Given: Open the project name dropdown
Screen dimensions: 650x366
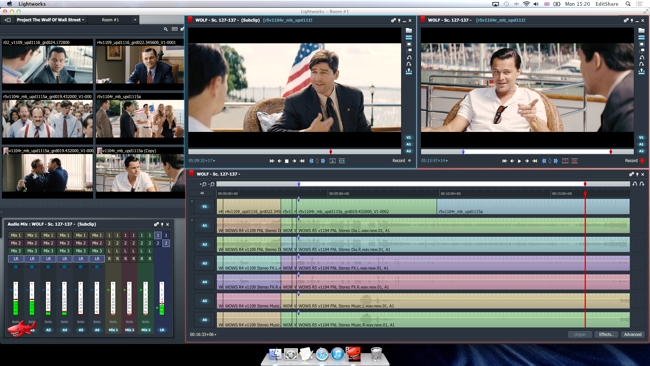Looking at the screenshot, I should click(x=51, y=19).
